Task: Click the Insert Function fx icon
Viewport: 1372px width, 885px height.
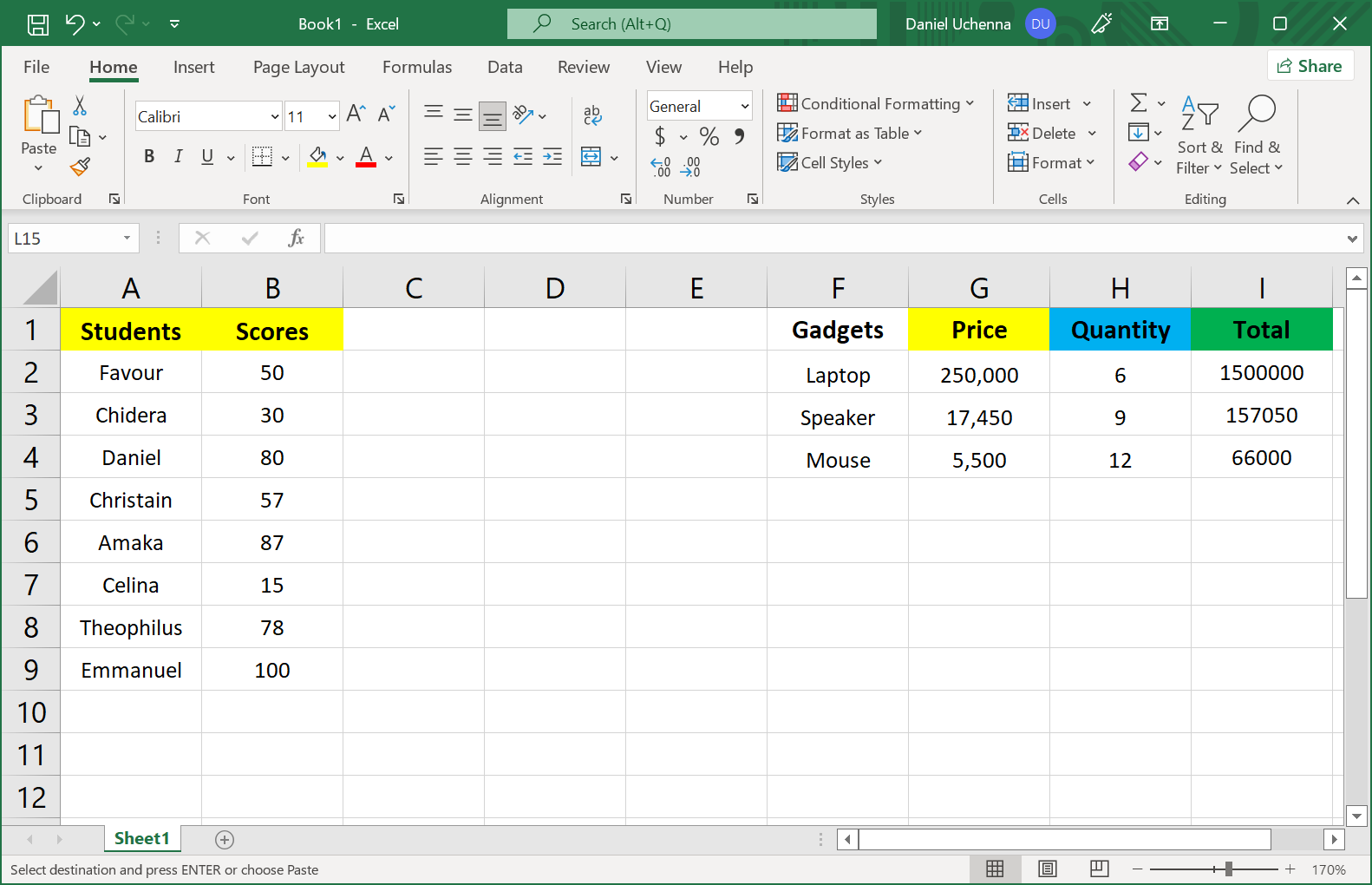Action: (x=296, y=238)
